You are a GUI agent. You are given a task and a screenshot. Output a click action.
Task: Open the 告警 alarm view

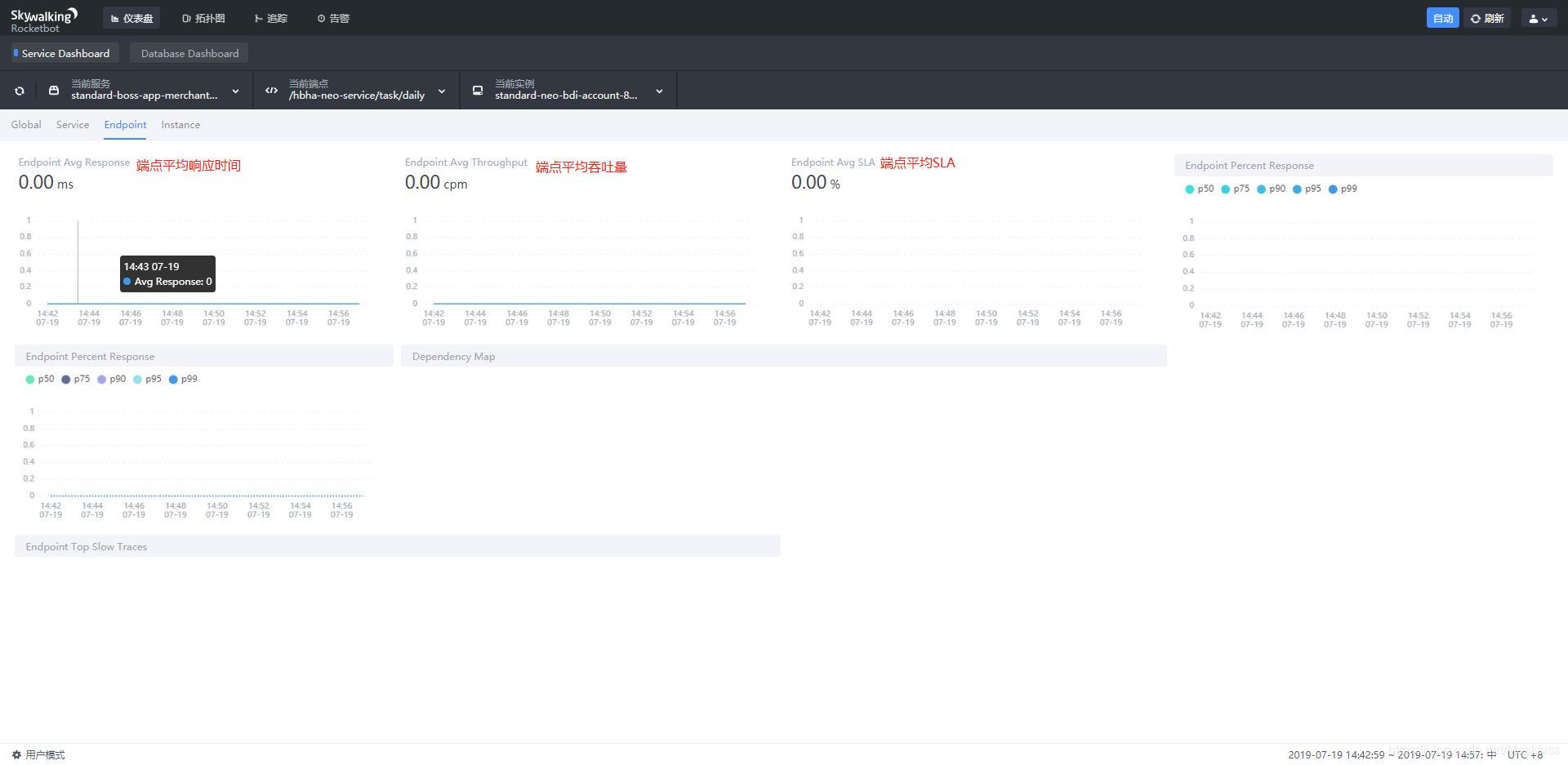click(x=332, y=17)
